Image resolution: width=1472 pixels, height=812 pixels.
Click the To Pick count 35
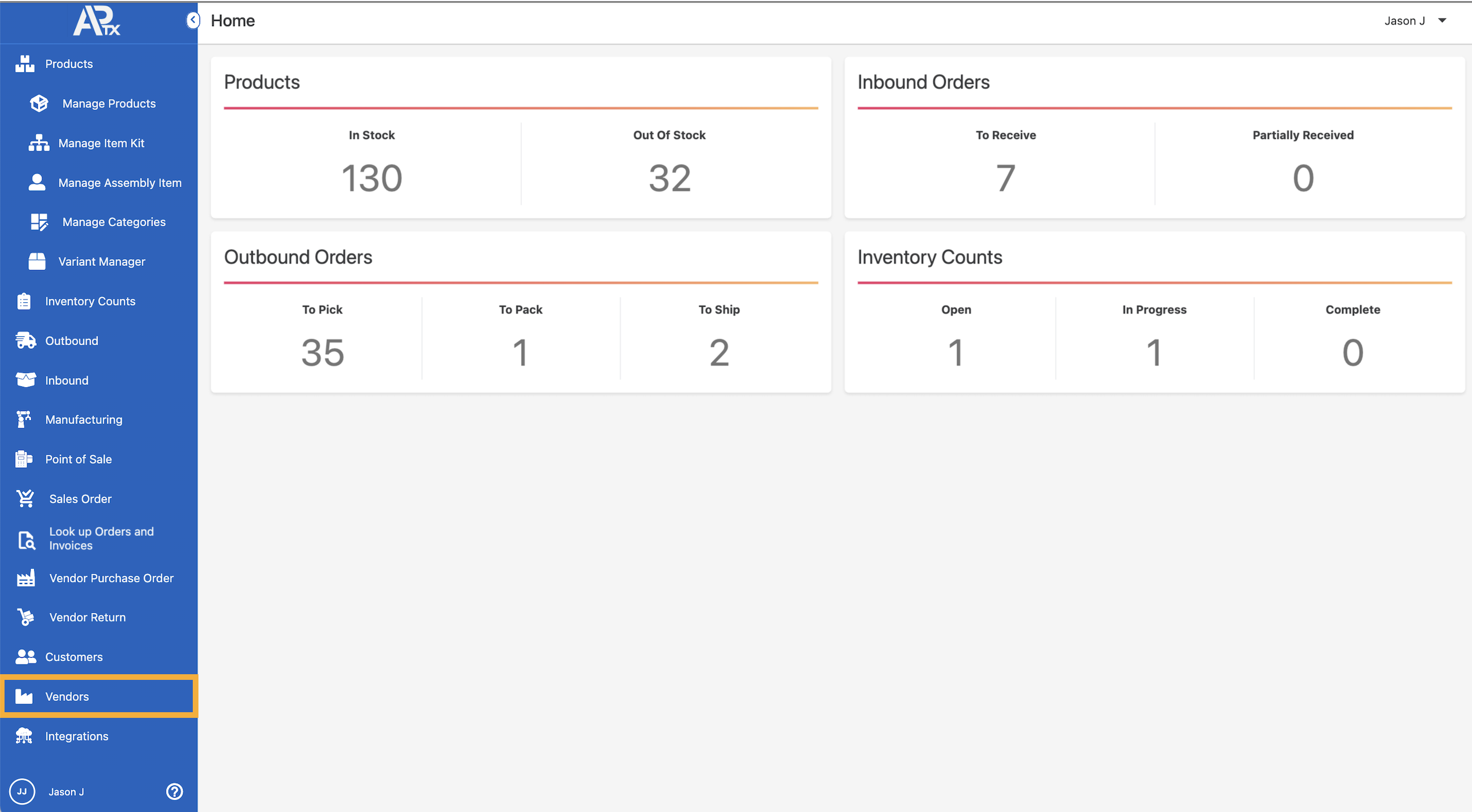(322, 353)
